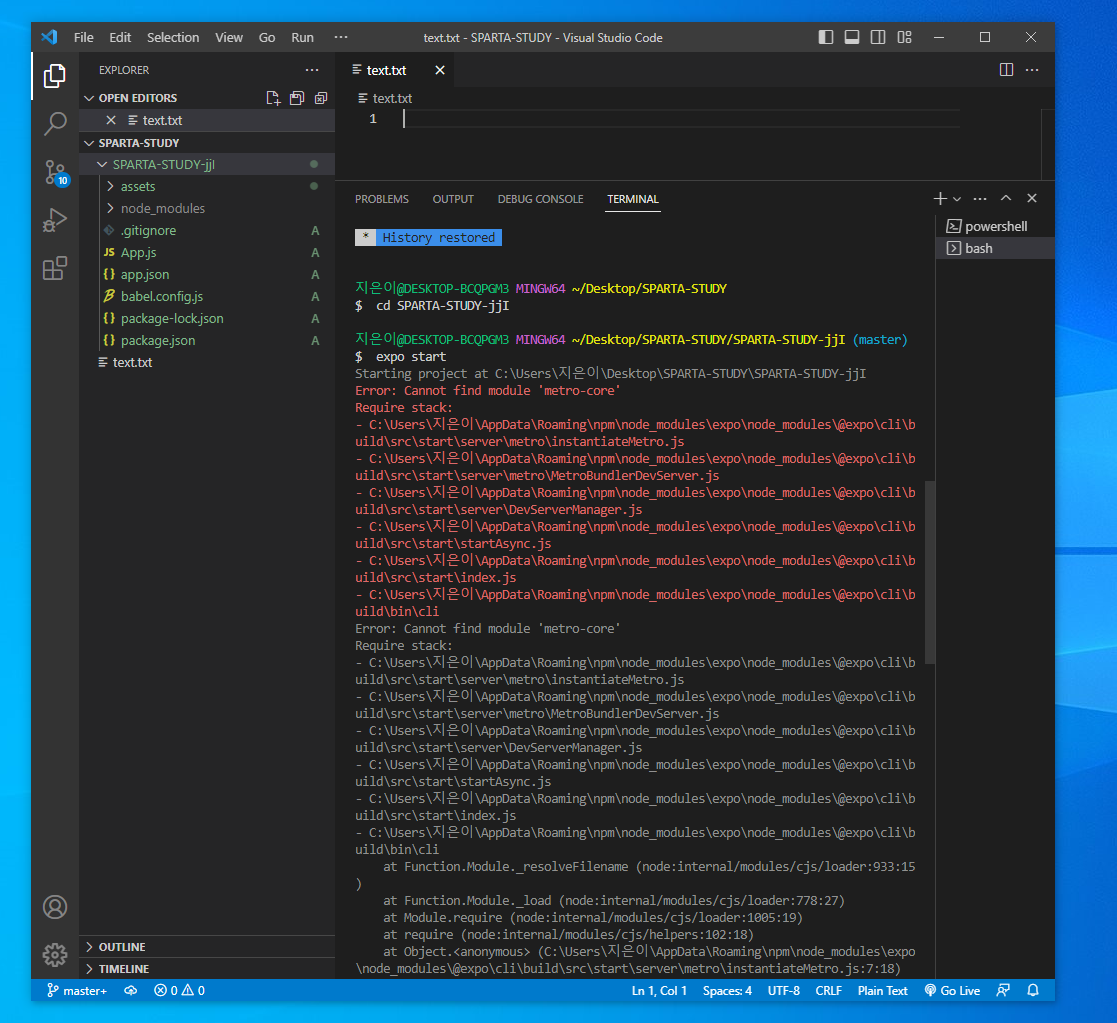Open the Selection menu
Viewport: 1117px width, 1023px height.
[173, 37]
